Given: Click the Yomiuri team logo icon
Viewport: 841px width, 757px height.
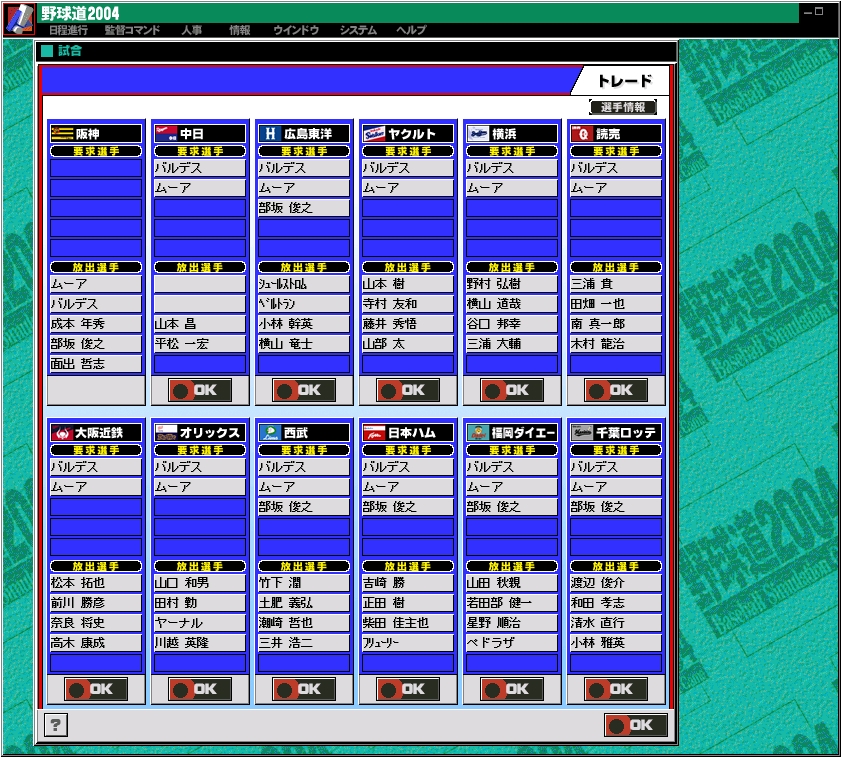Looking at the screenshot, I should pos(582,134).
